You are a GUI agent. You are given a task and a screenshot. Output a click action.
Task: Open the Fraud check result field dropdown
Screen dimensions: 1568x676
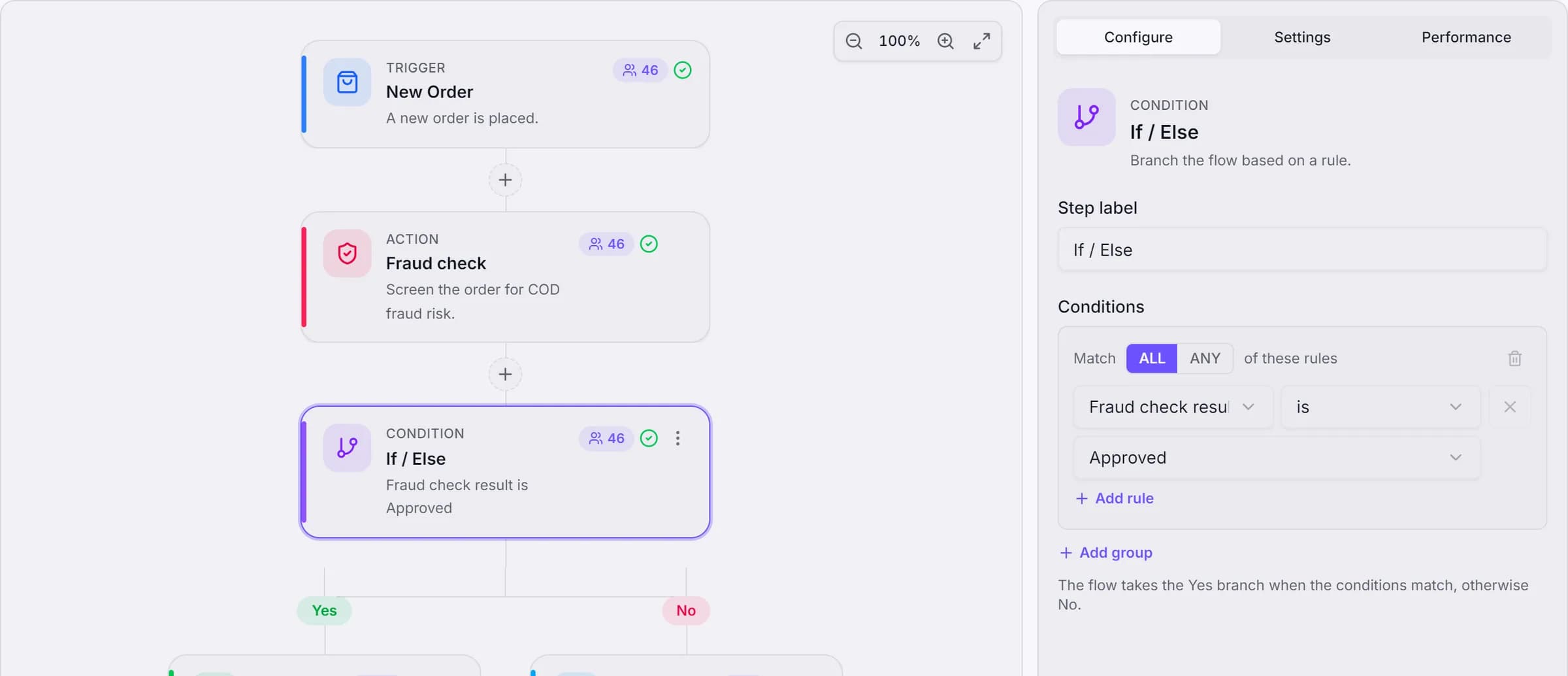[x=1173, y=407]
